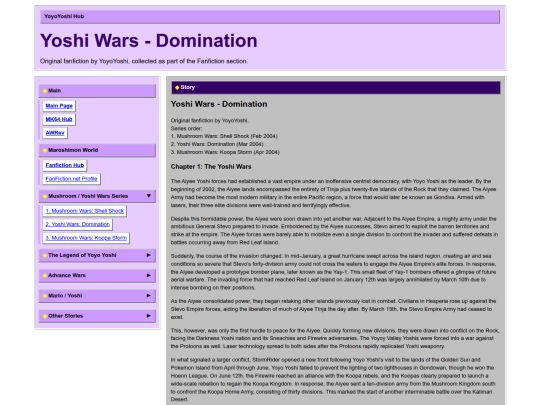
Task: Open 1. Mushroom Wars: Shell Shock
Action: 84,210
